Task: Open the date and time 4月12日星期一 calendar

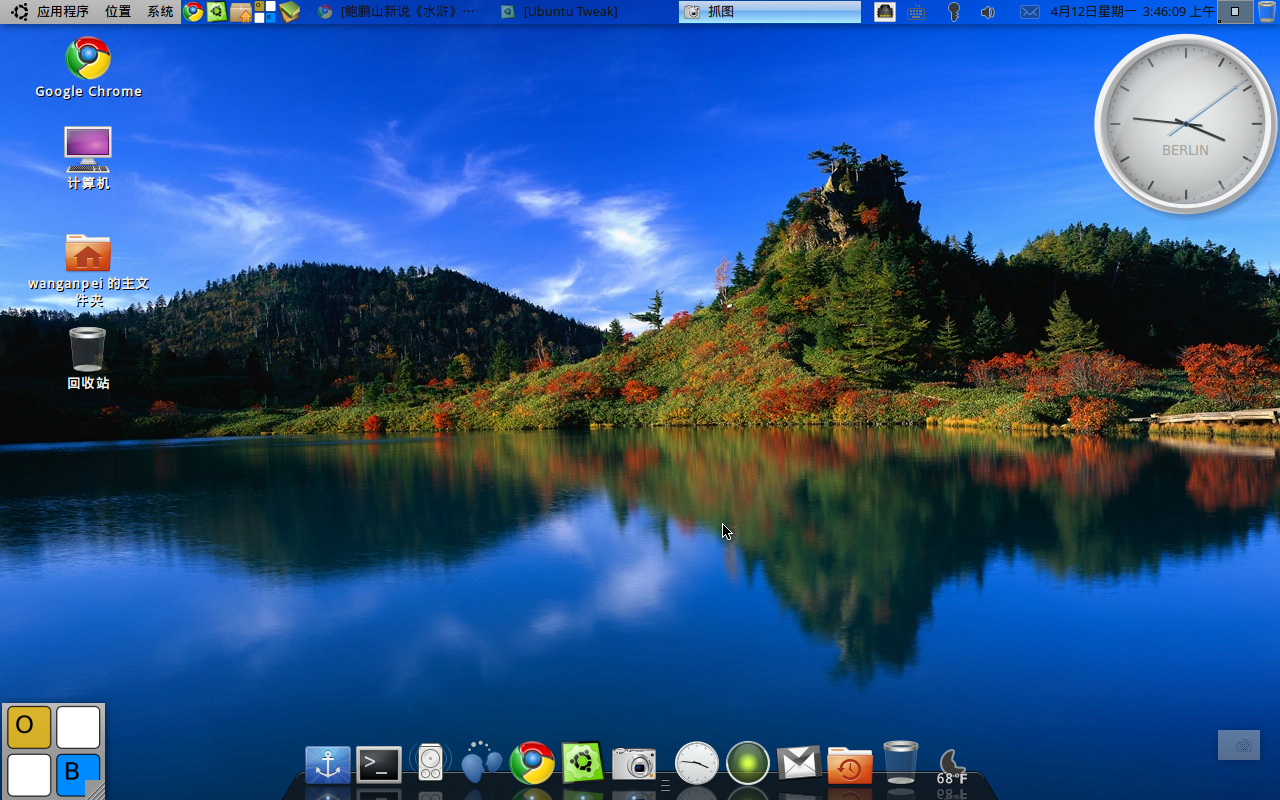Action: (x=1132, y=12)
